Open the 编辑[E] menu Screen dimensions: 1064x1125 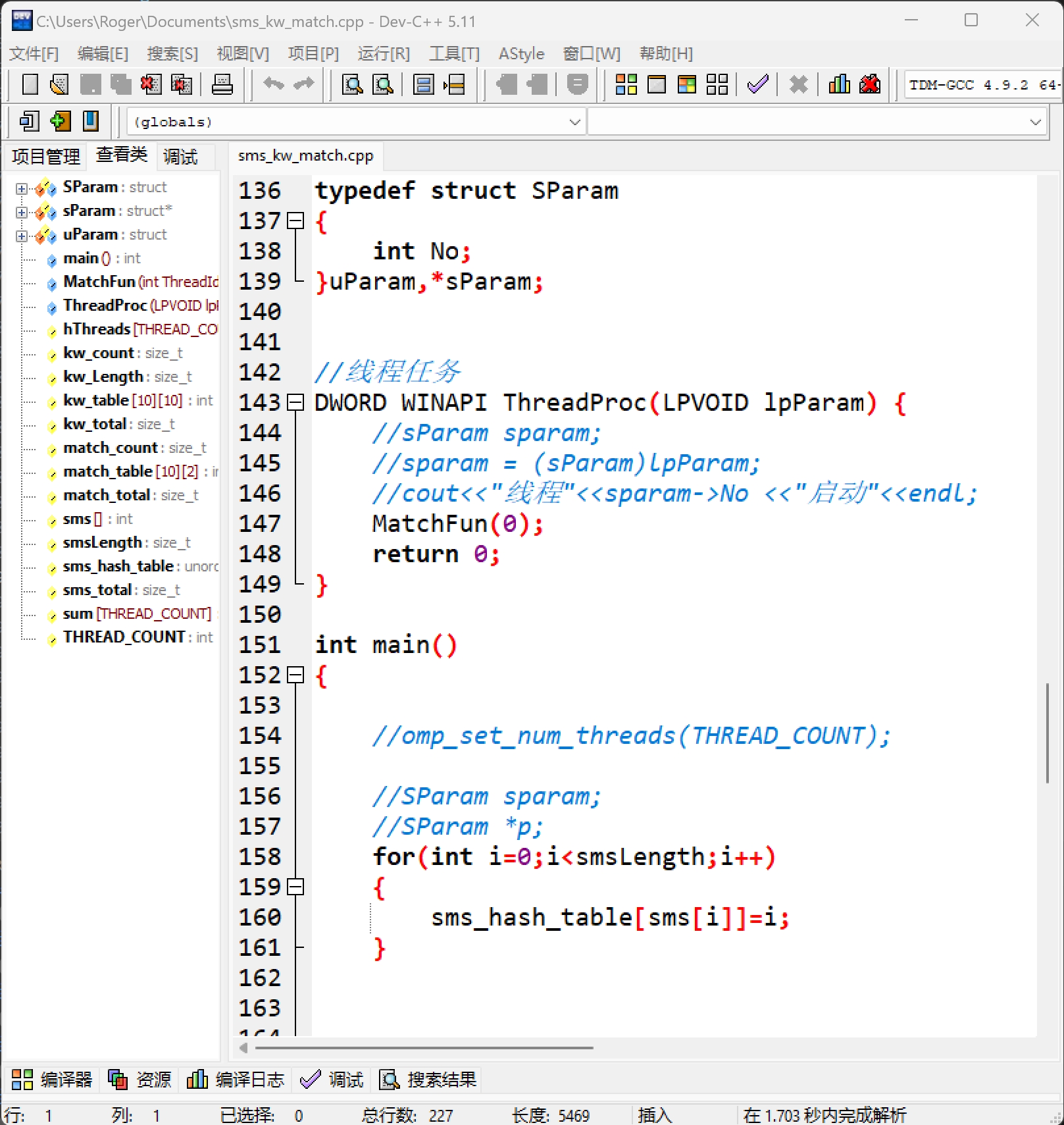(x=103, y=53)
